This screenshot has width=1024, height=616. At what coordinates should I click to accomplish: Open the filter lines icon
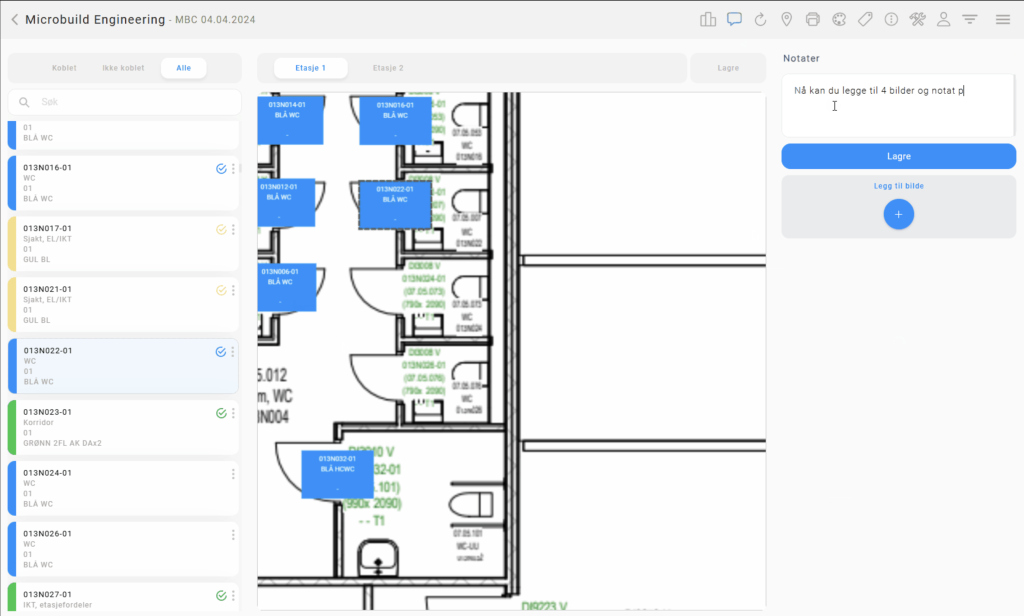(x=970, y=20)
